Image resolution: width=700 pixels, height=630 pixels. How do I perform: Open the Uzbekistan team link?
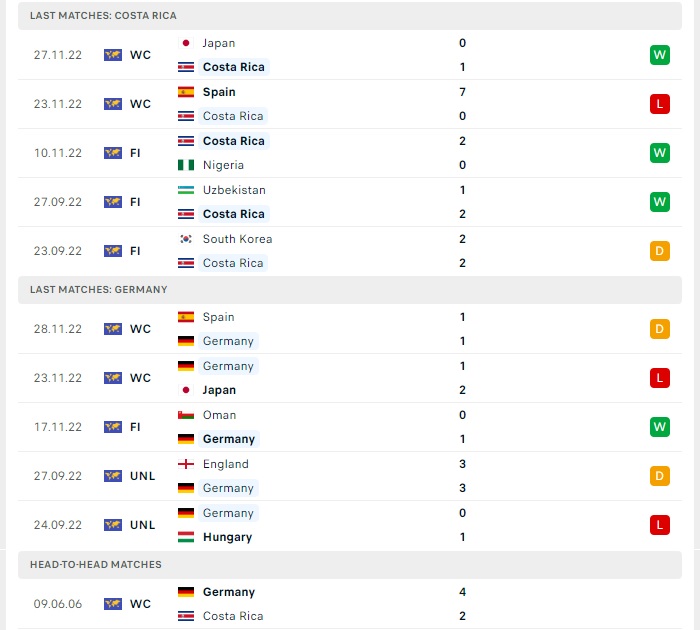[234, 190]
